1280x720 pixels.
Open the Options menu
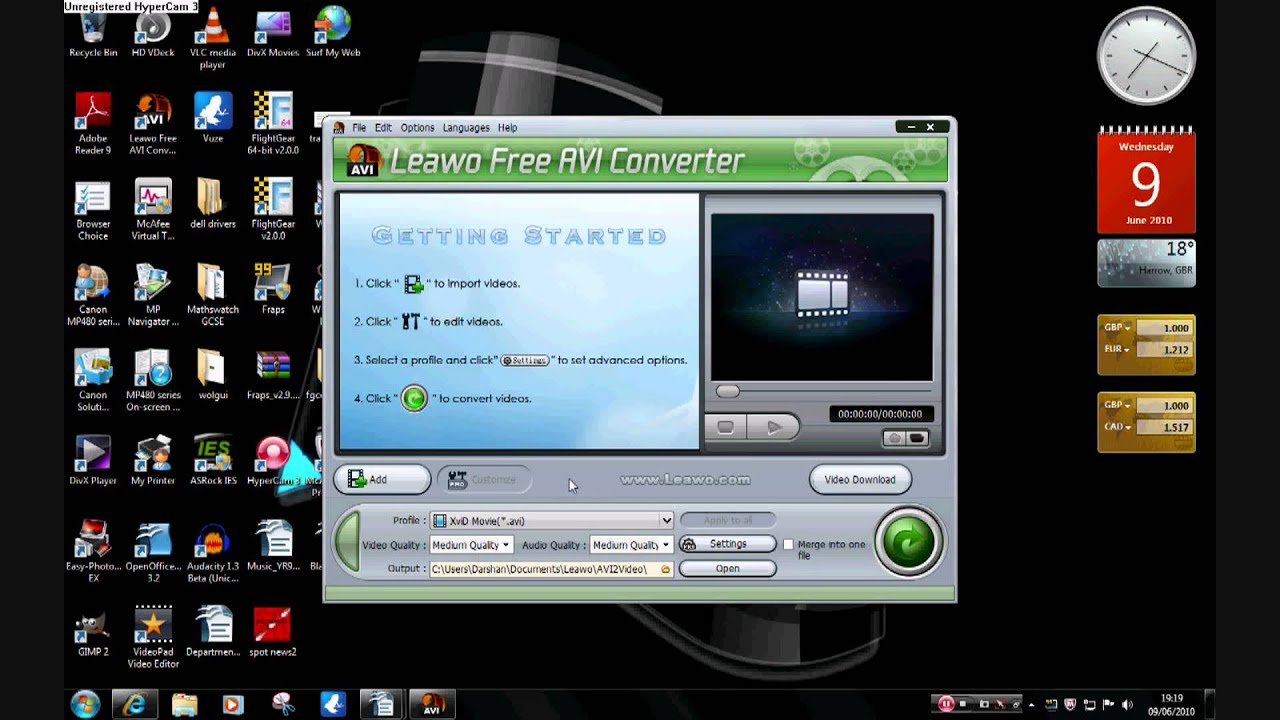(x=417, y=128)
